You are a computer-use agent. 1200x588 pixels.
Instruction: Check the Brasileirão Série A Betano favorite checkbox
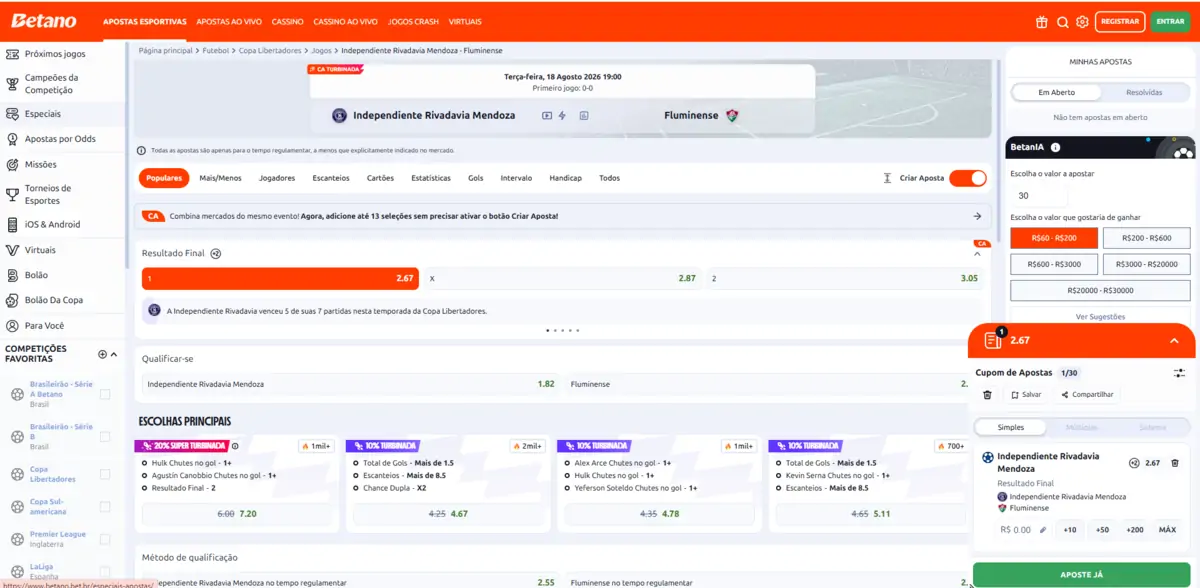105,395
